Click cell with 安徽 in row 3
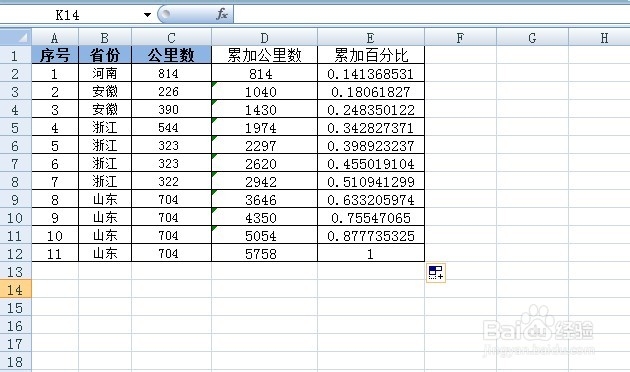Screen dimensions: 630x372 click(x=105, y=91)
